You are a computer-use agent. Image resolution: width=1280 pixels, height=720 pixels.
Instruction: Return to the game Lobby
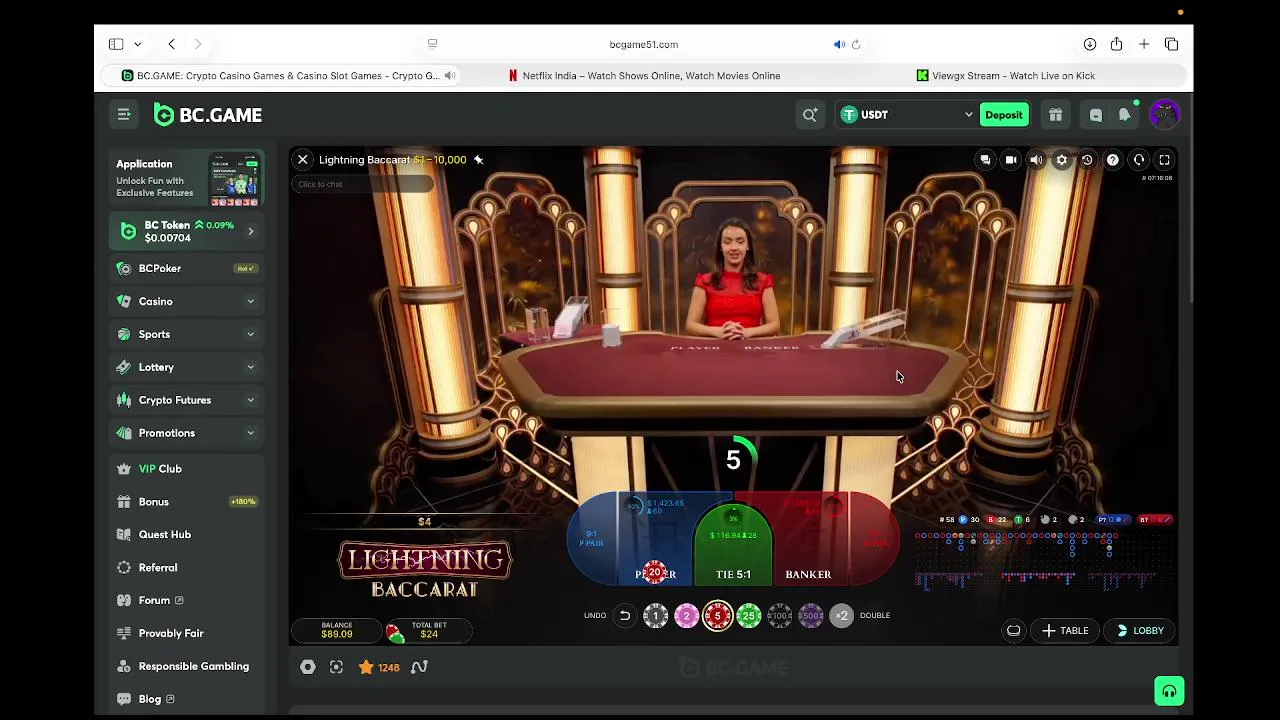coord(1139,631)
